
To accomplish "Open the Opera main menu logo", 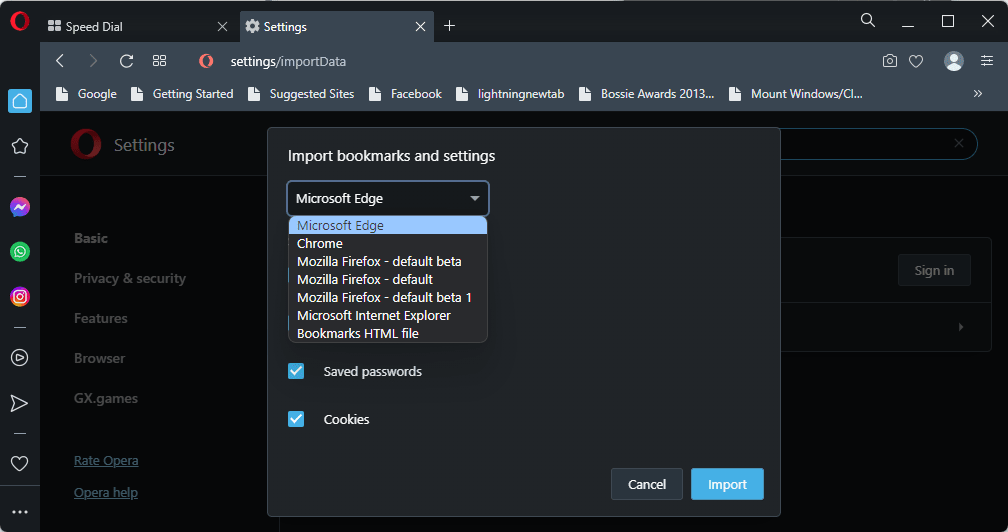I will 20,21.
